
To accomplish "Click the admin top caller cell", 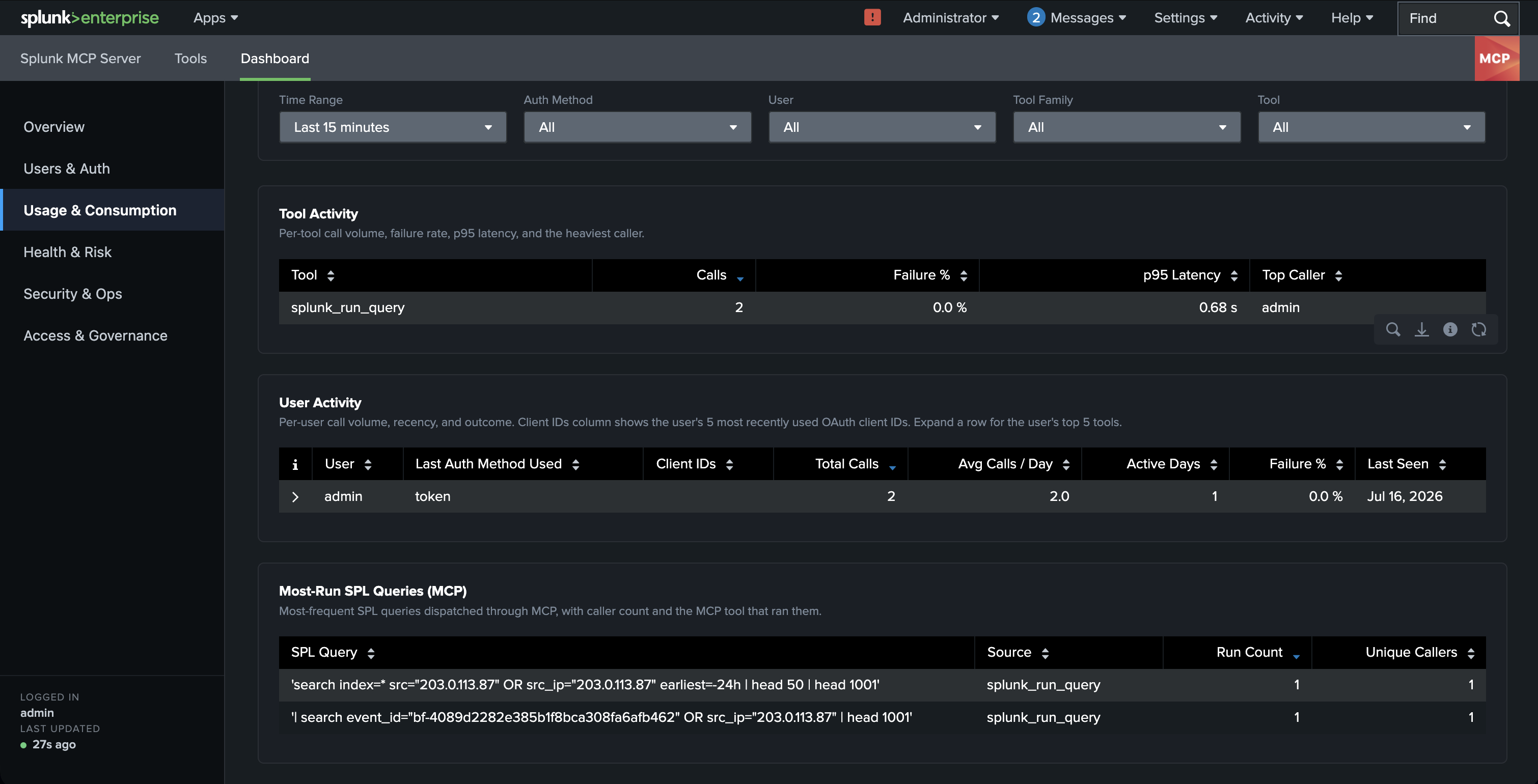I will 1281,308.
